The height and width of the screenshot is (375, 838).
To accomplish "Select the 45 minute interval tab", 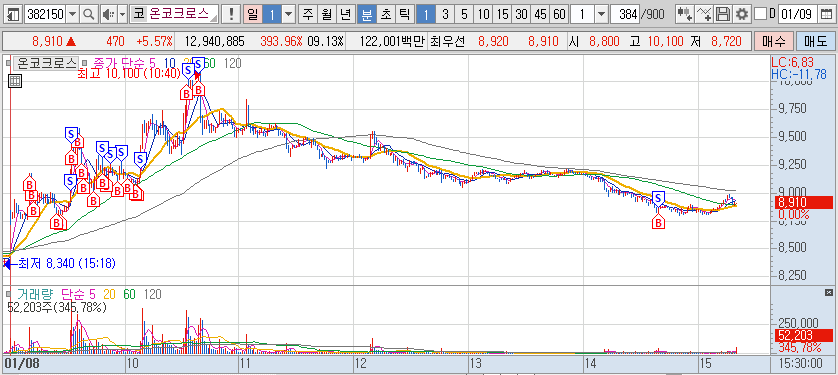I will (540, 14).
